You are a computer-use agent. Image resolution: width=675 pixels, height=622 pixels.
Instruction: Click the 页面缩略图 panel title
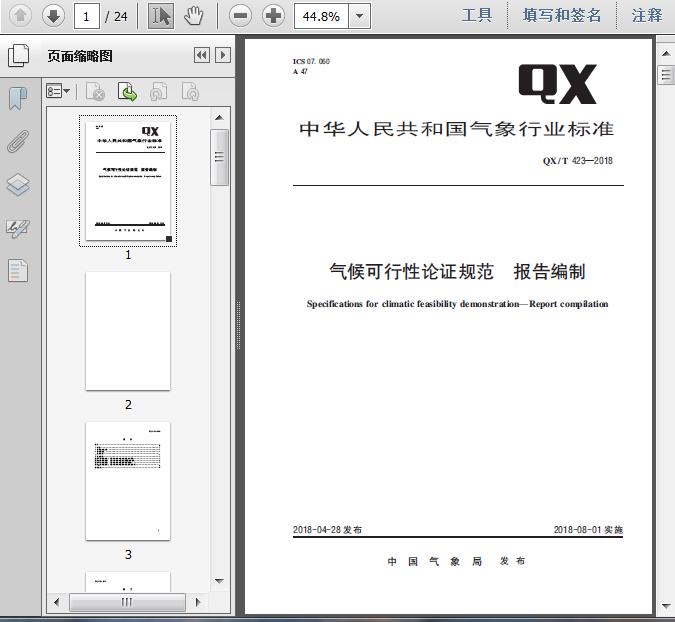pyautogui.click(x=80, y=56)
